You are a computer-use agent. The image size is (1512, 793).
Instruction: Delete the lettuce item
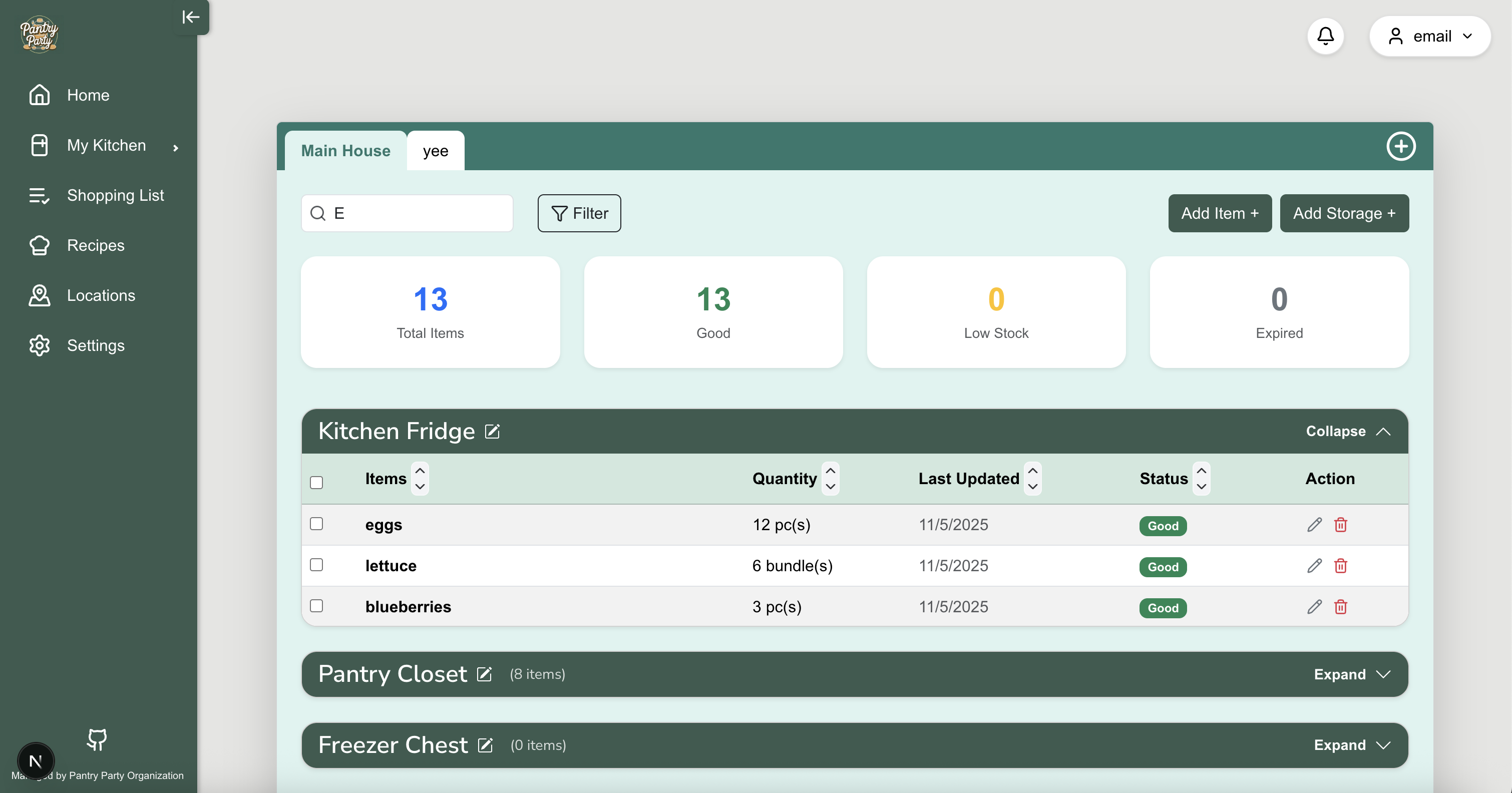(1341, 566)
